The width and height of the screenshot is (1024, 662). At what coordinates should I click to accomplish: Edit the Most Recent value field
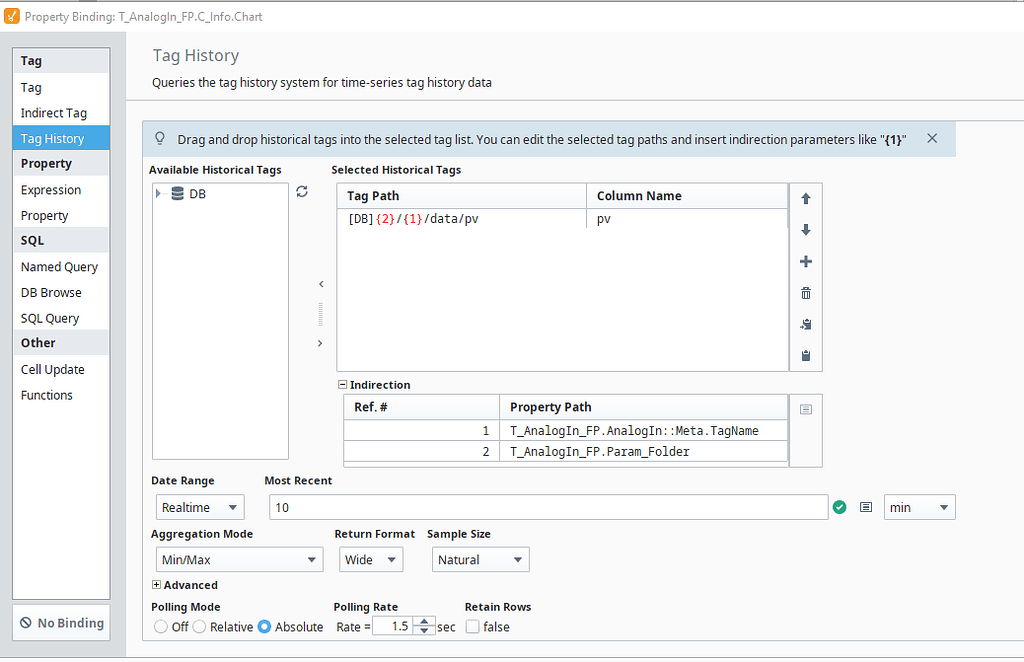tap(550, 507)
